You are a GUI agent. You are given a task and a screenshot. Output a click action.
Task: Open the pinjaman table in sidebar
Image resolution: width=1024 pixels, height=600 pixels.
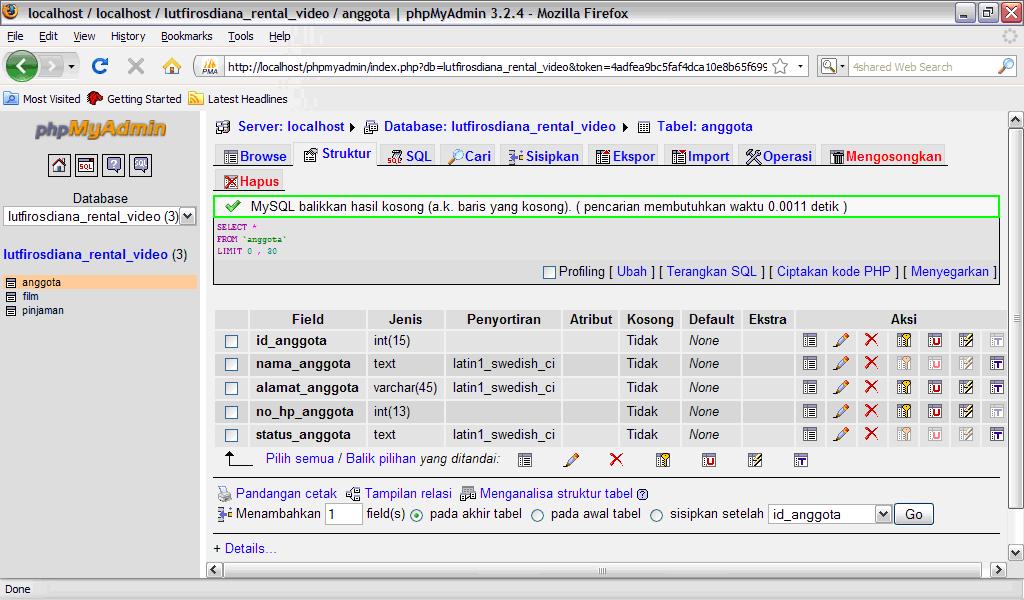pos(43,310)
